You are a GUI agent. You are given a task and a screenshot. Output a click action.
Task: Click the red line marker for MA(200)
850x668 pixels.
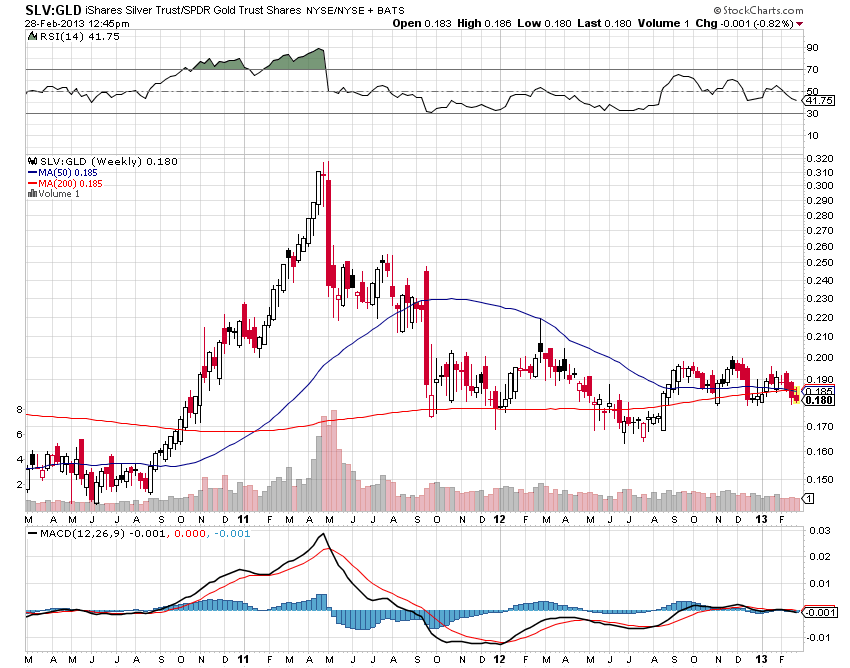point(32,184)
